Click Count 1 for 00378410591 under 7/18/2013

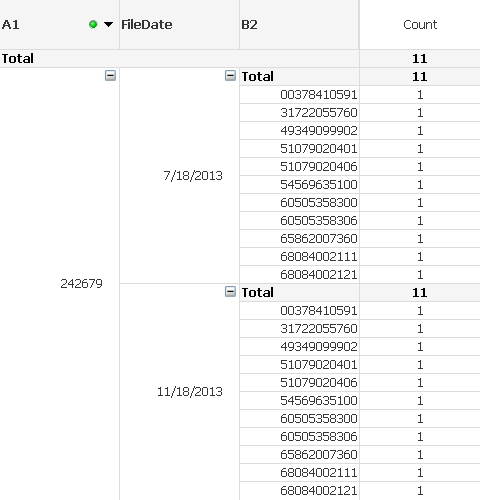[x=420, y=95]
